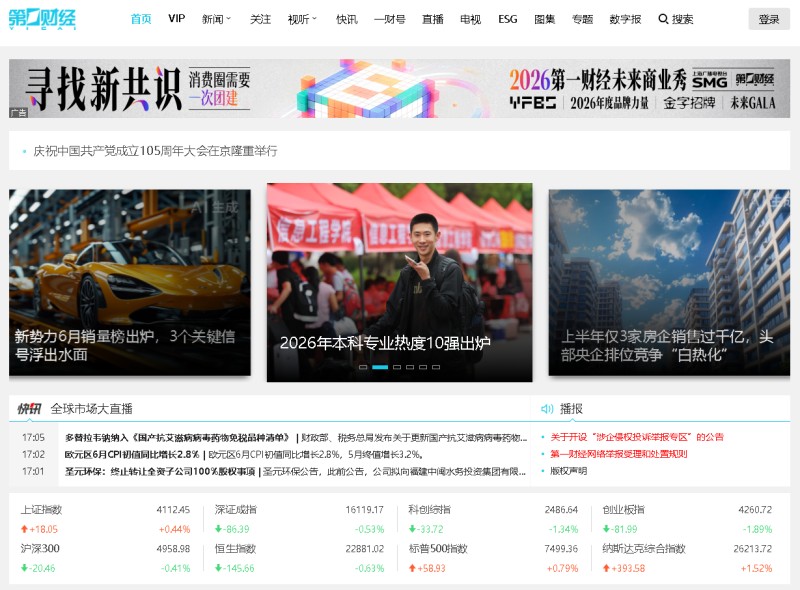800x590 pixels.
Task: Go to 首页 in navigation bar
Action: click(x=141, y=19)
